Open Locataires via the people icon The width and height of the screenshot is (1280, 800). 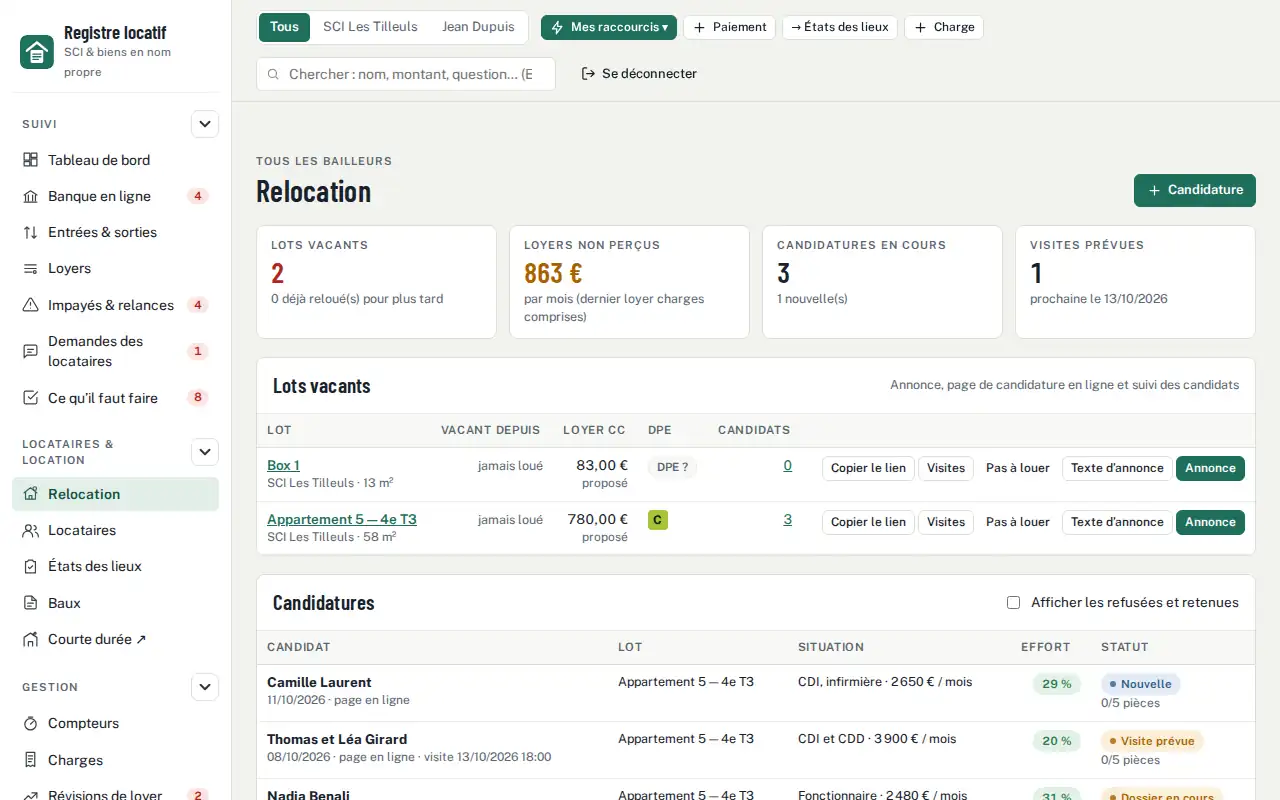pyautogui.click(x=30, y=530)
